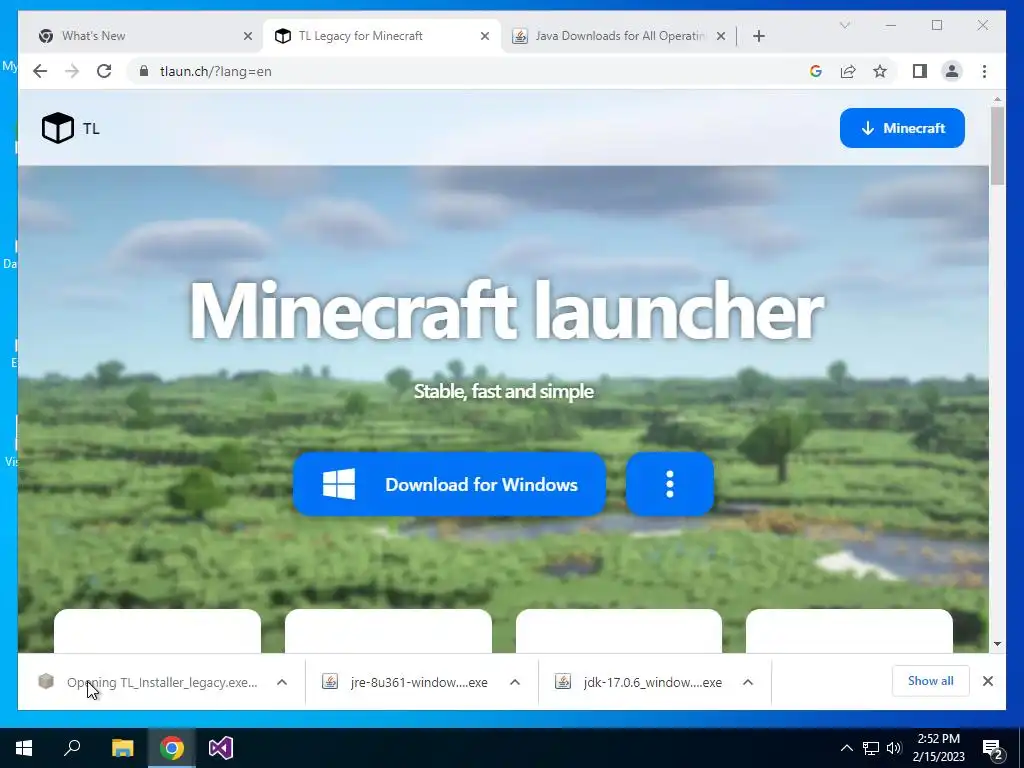Viewport: 1024px width, 768px height.
Task: Toggle the browser side panel
Action: click(920, 71)
